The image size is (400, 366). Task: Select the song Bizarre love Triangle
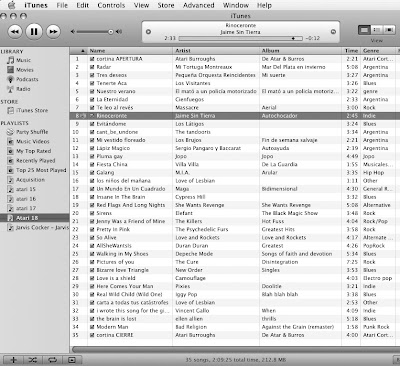click(x=122, y=270)
